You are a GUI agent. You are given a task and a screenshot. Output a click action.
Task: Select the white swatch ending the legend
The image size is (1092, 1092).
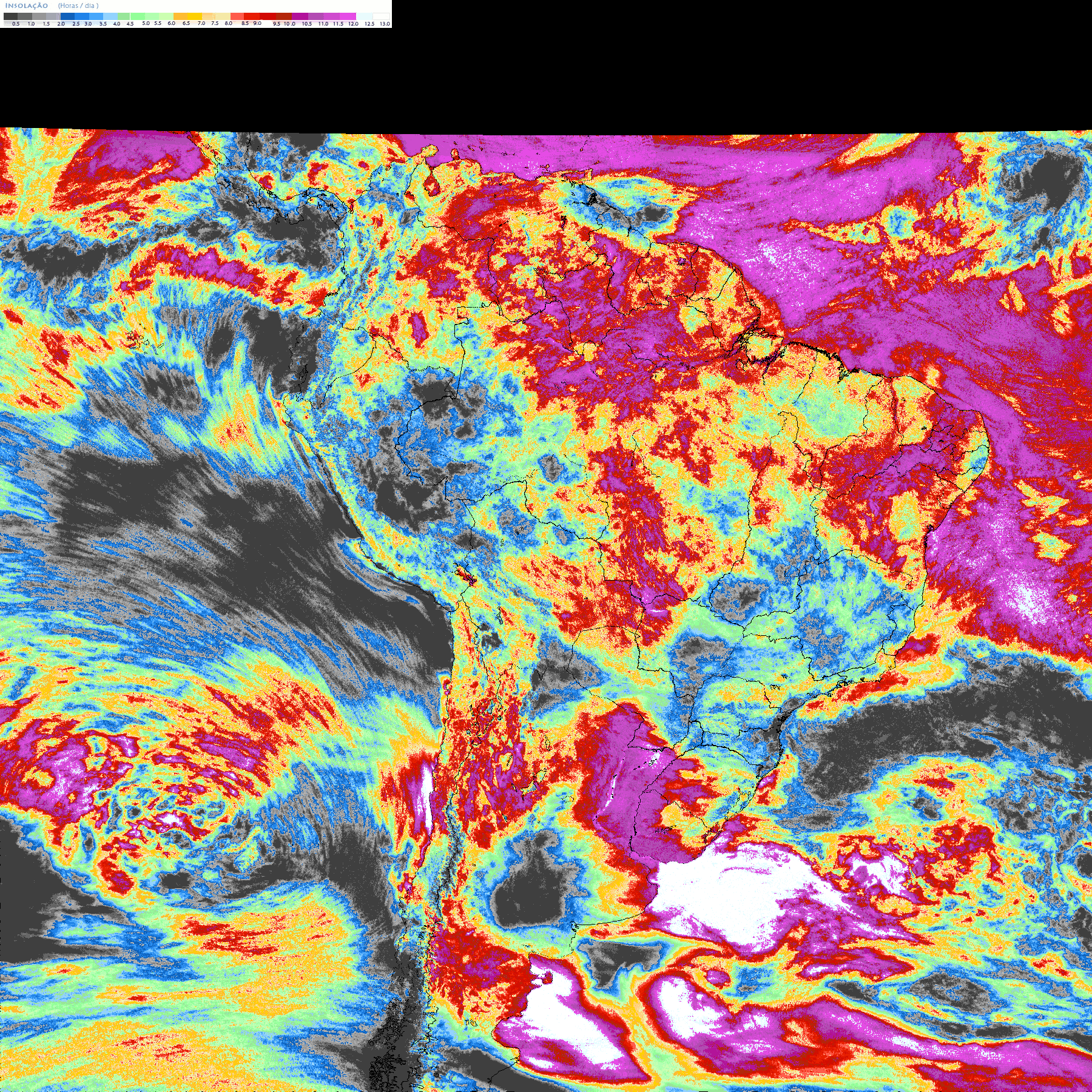pos(381,16)
